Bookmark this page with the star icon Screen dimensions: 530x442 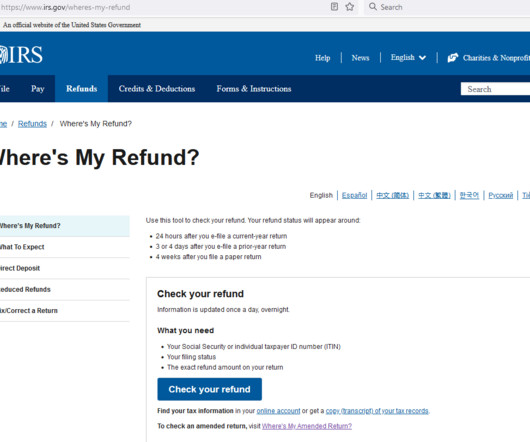(350, 7)
